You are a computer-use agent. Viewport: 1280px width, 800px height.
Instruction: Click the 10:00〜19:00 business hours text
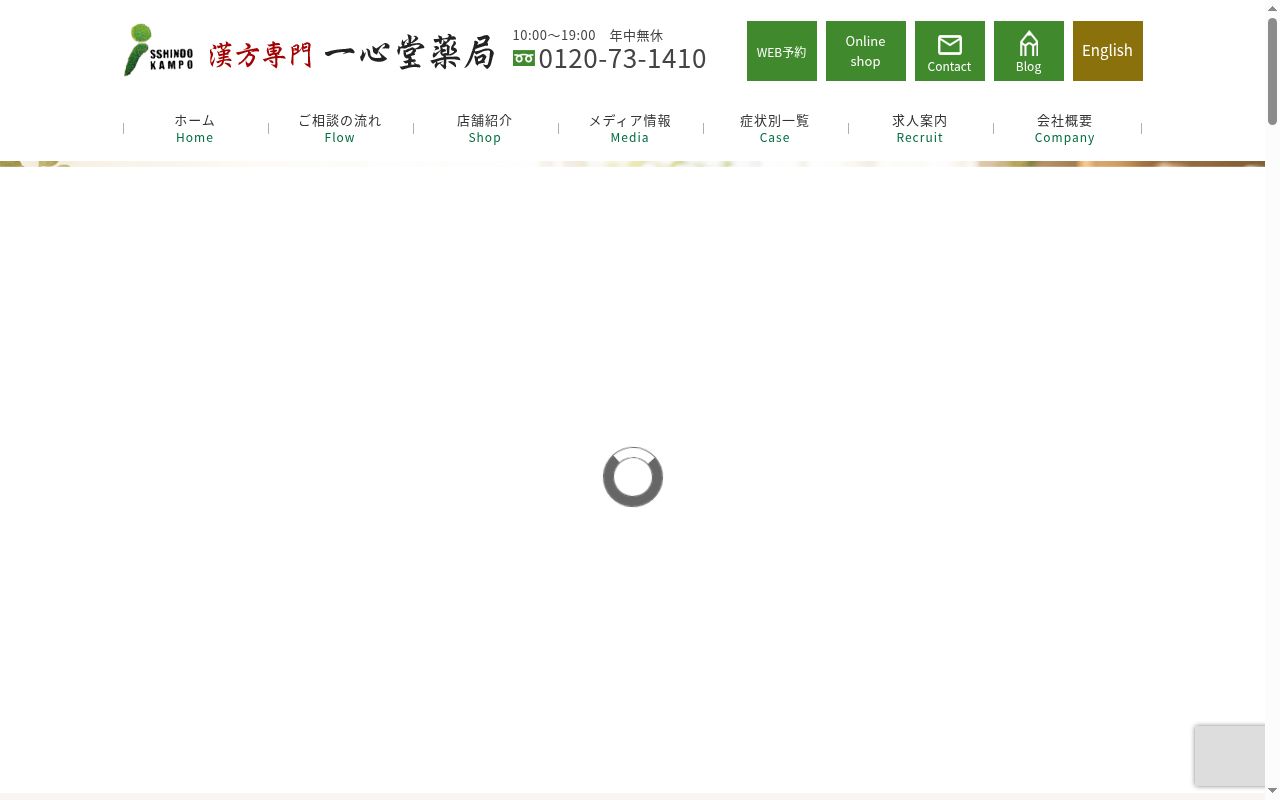pos(554,35)
